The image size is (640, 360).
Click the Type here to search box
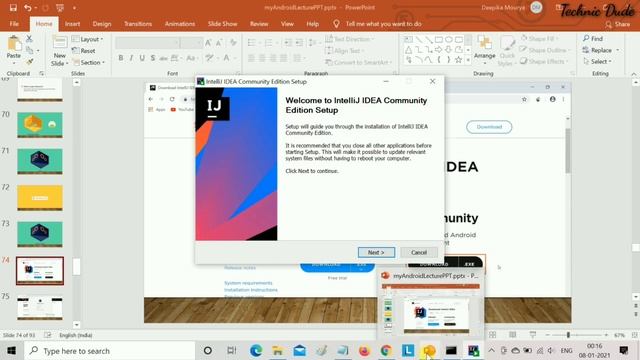[x=109, y=351]
